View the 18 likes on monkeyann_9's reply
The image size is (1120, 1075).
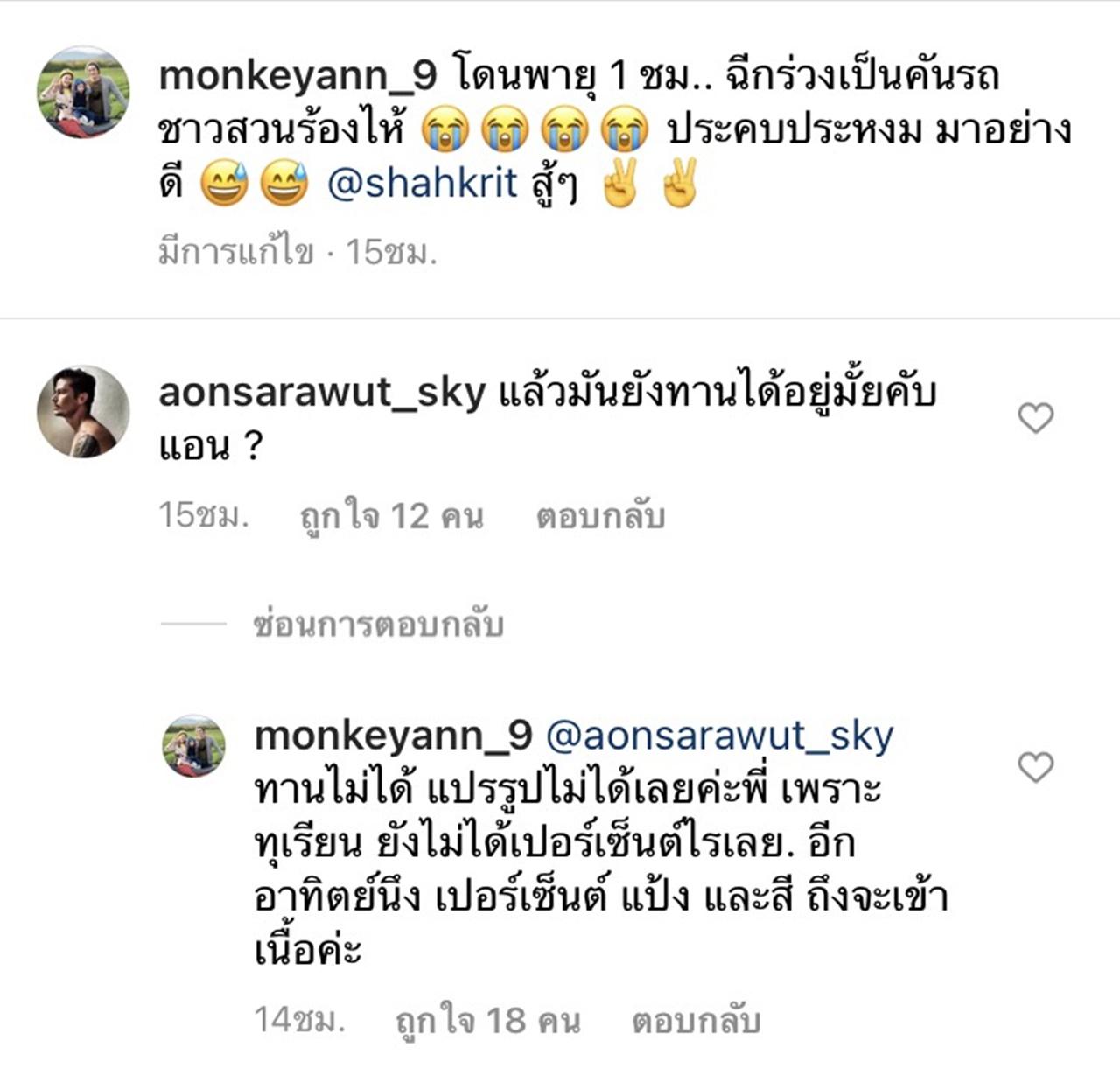(487, 1021)
